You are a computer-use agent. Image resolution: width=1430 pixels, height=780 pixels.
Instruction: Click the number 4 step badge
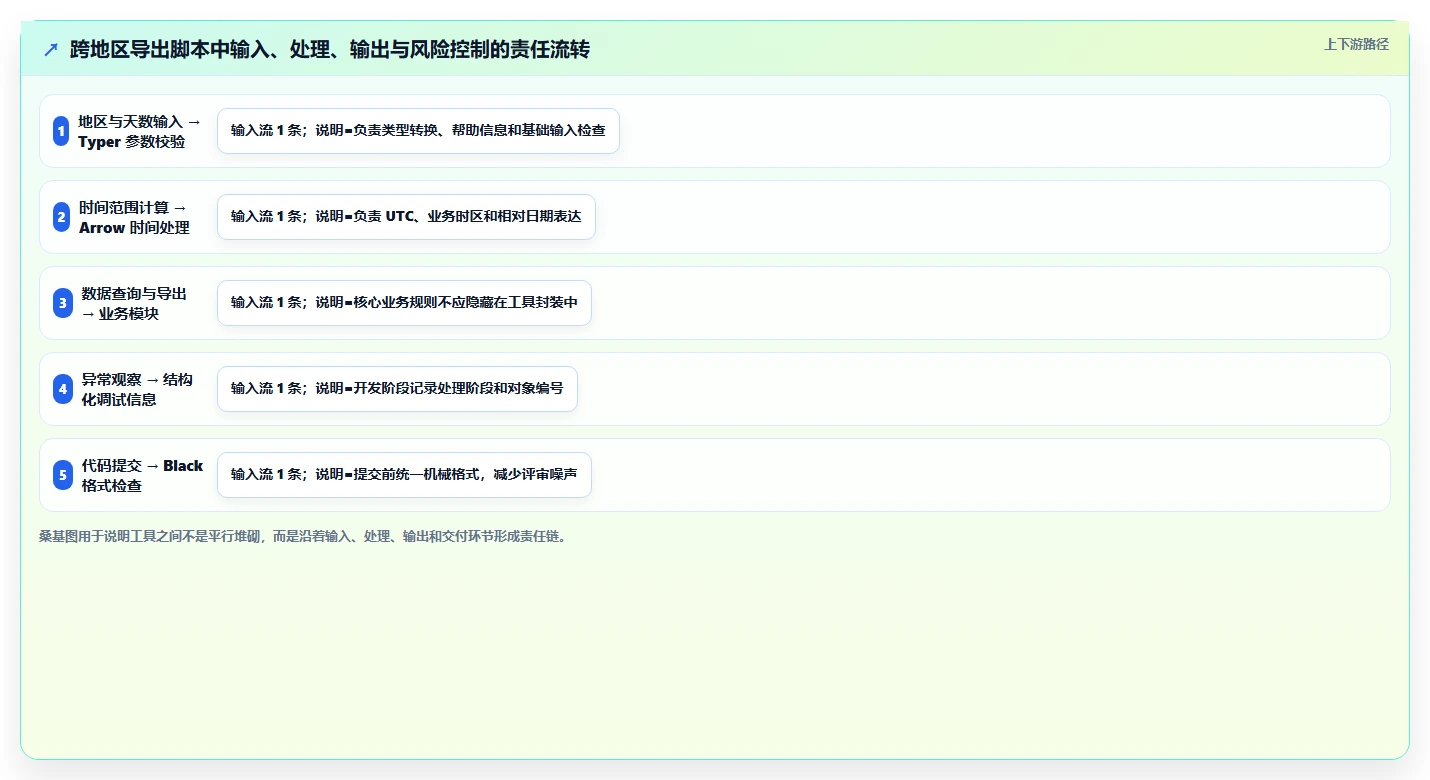click(63, 389)
